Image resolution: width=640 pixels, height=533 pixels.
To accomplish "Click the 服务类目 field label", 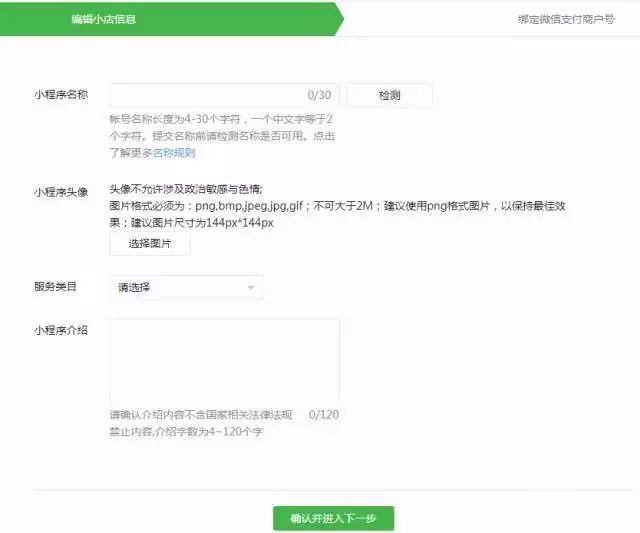I will (x=54, y=287).
